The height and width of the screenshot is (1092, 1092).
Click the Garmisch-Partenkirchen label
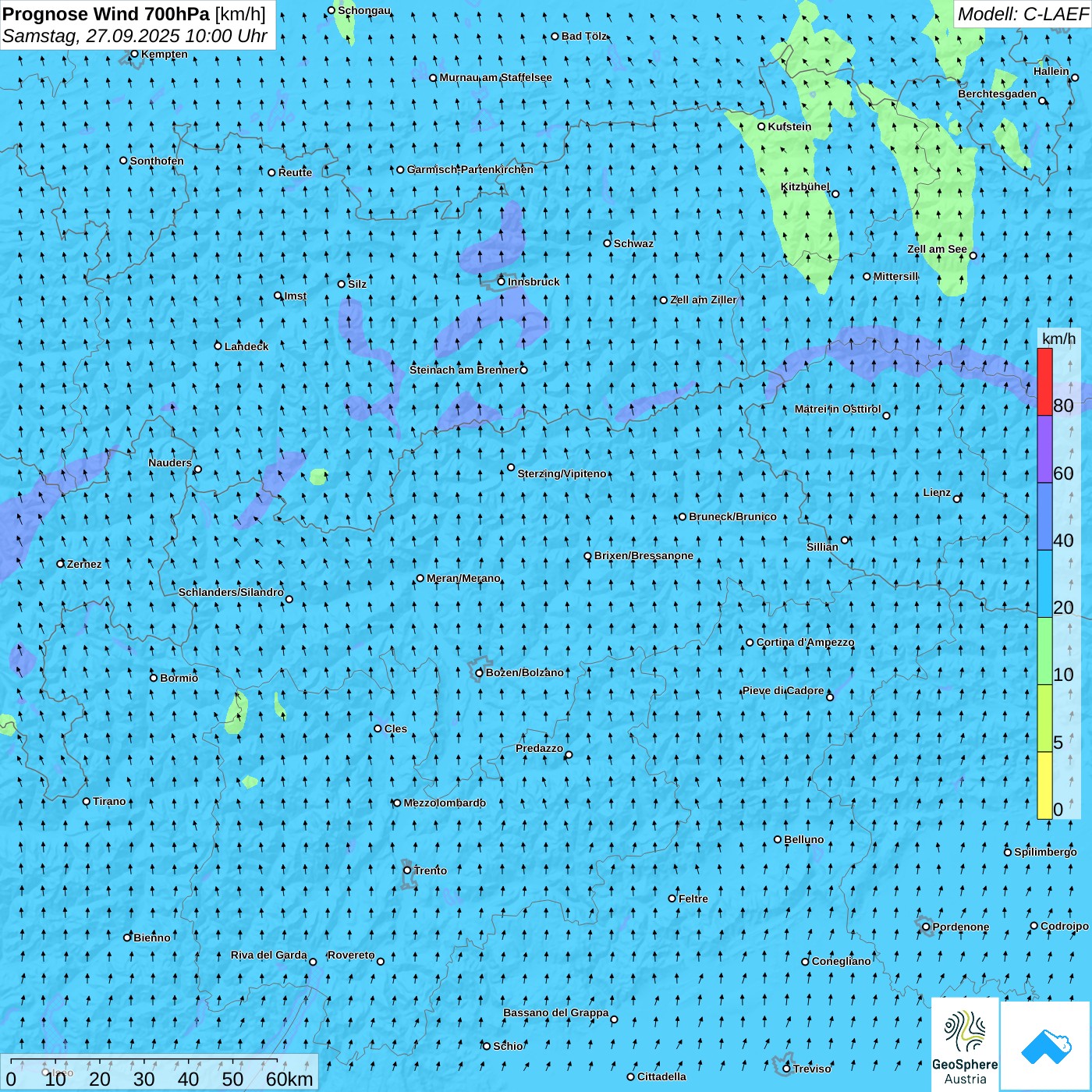470,169
